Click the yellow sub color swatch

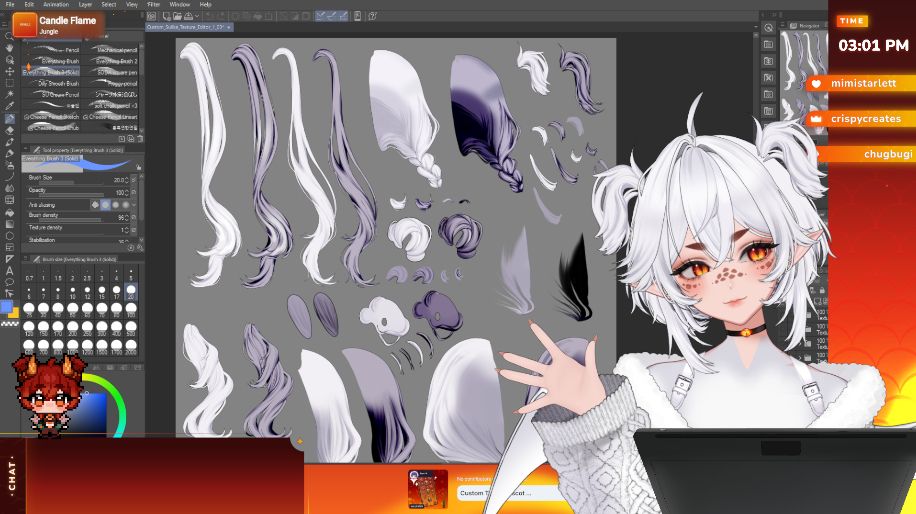(14, 314)
